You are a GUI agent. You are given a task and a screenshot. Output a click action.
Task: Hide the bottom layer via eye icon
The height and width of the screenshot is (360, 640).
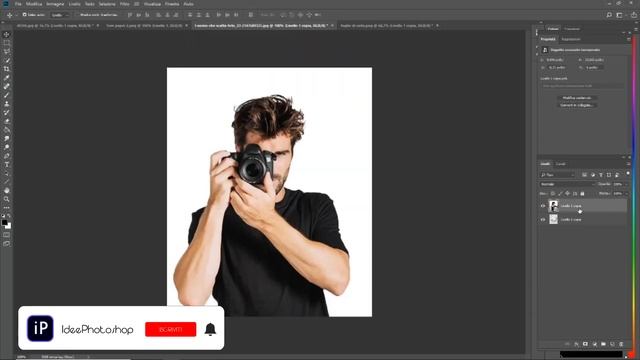tap(543, 220)
